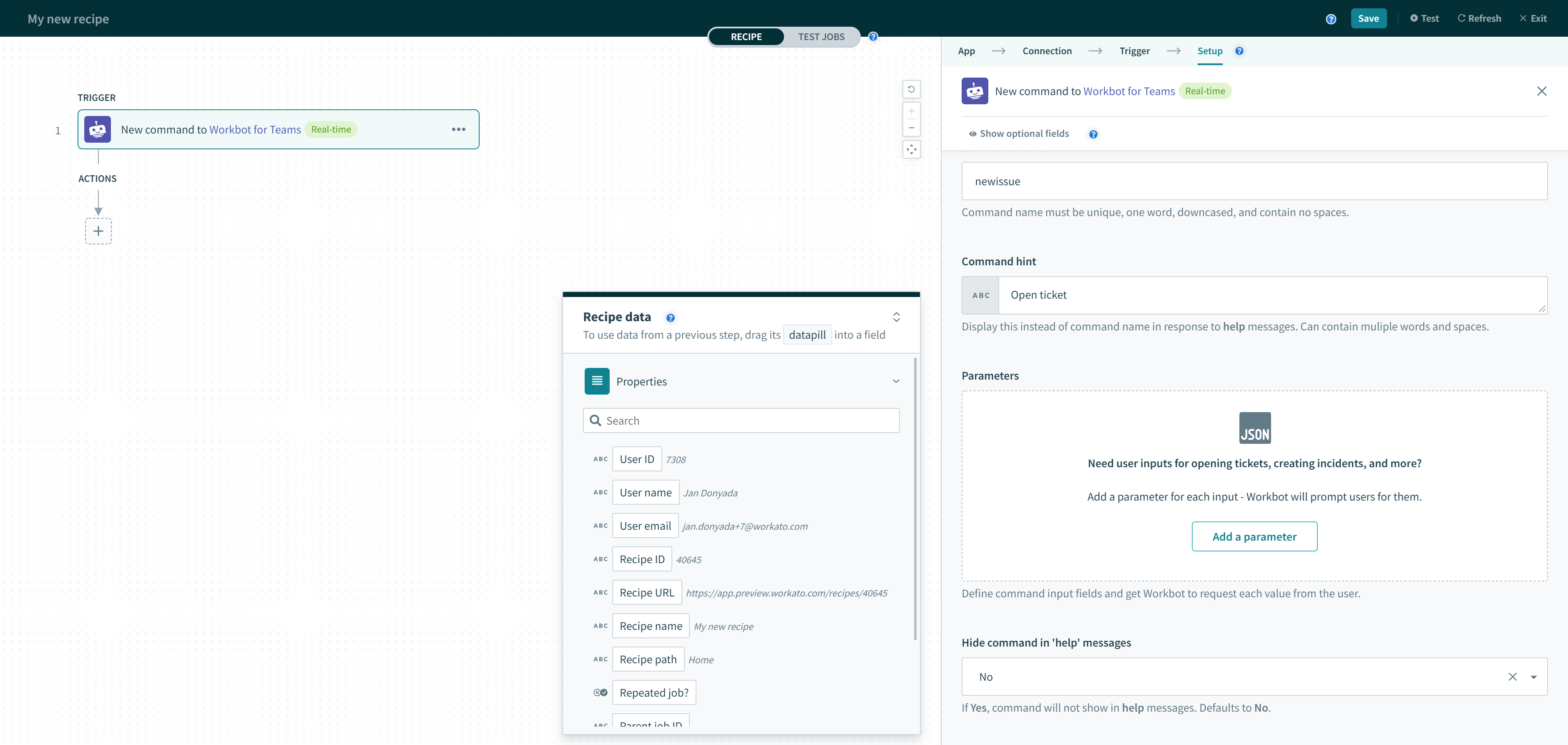Click the RECIPE tab
Viewport: 1568px width, 745px height.
pos(746,36)
